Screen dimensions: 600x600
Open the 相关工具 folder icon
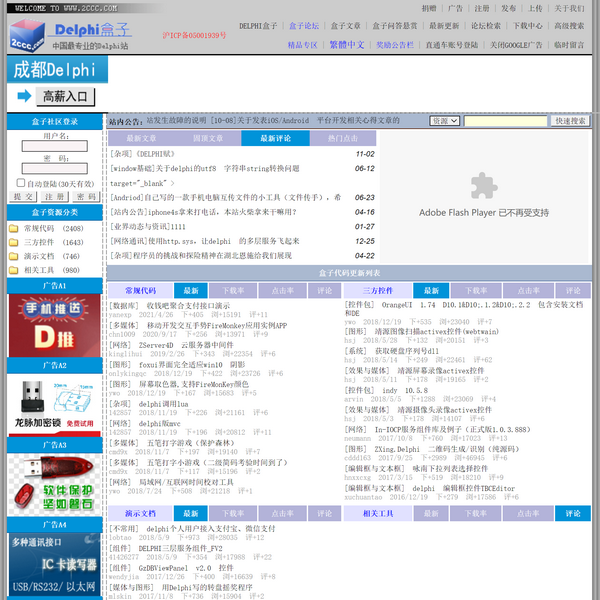click(x=15, y=271)
